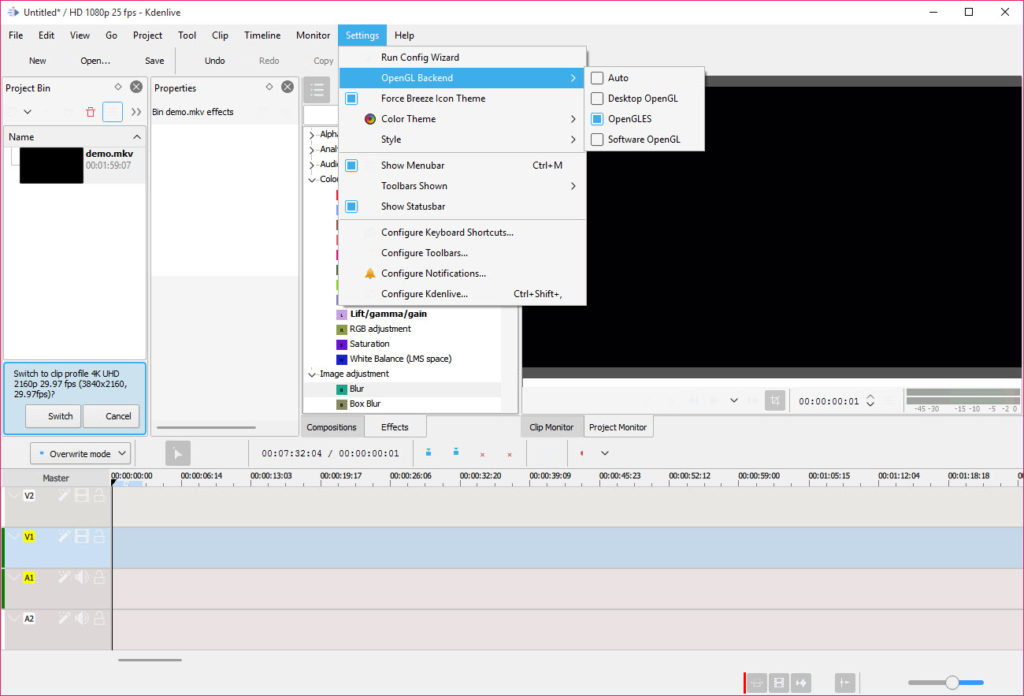Lock the V2 track

click(x=99, y=496)
